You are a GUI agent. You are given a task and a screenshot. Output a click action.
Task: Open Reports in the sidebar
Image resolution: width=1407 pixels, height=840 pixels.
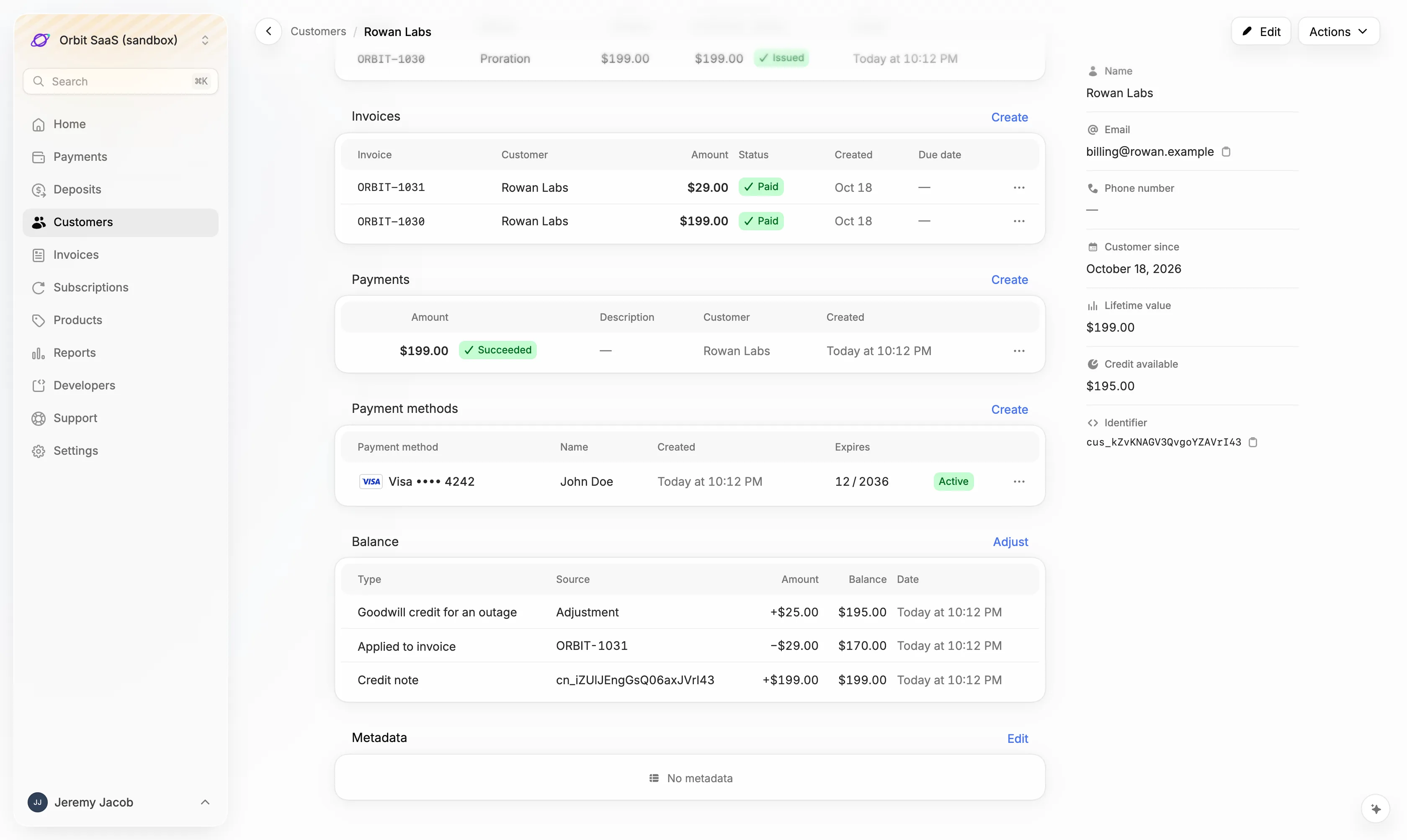(121, 353)
